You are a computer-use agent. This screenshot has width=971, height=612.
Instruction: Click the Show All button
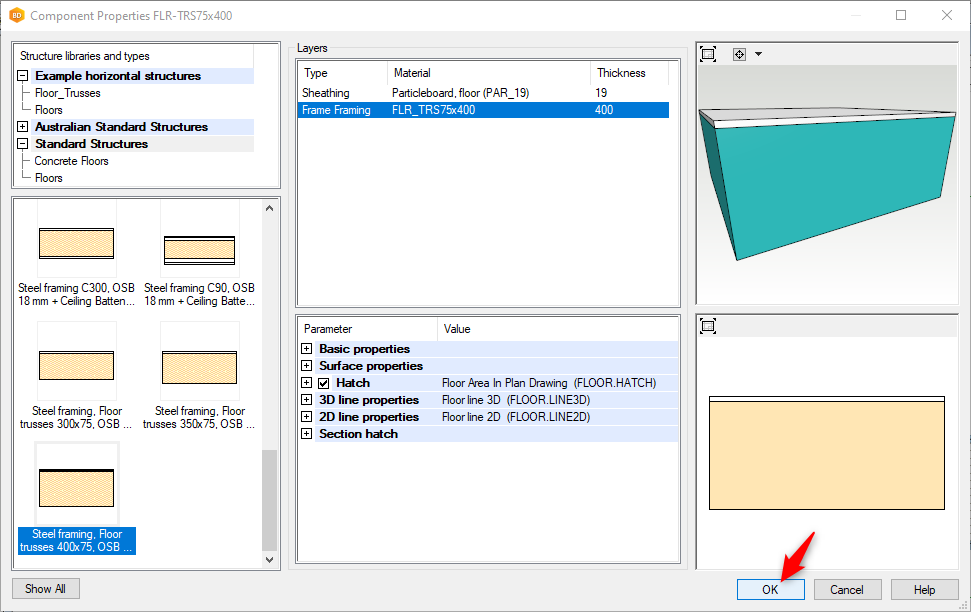[45, 589]
